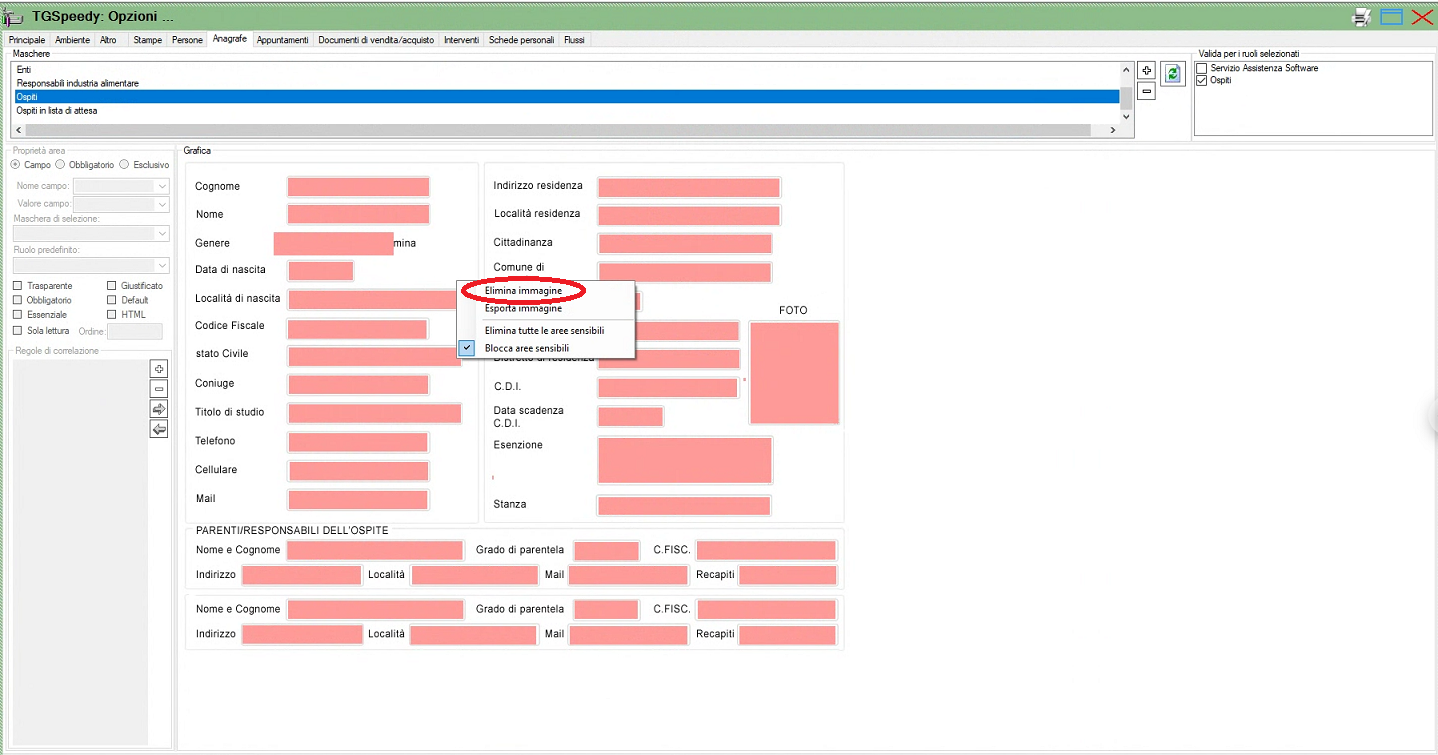Image resolution: width=1438 pixels, height=755 pixels.
Task: Expand the Maschera di selezione combo box
Action: [x=162, y=234]
